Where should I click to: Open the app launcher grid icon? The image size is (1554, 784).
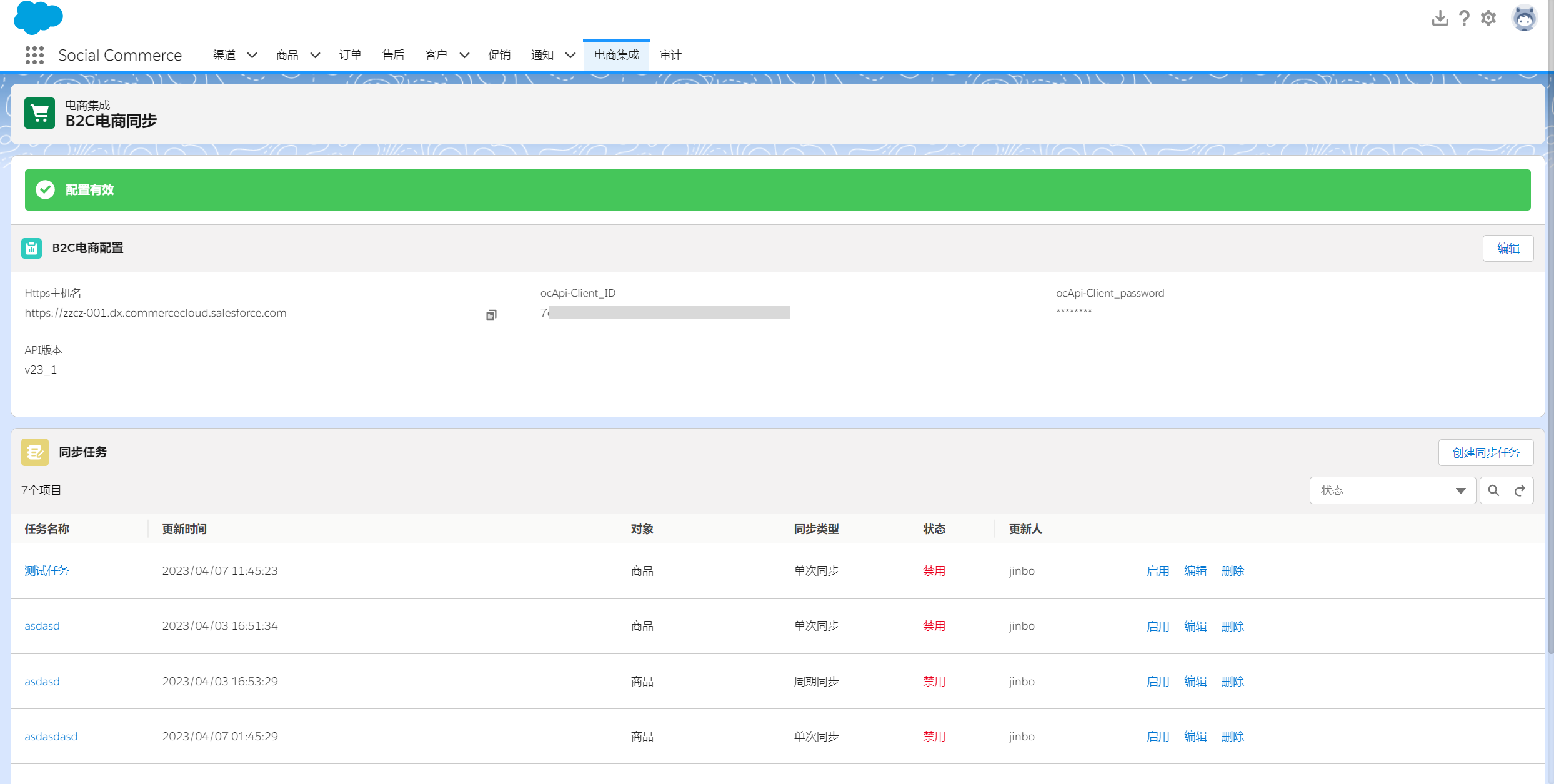click(x=34, y=55)
